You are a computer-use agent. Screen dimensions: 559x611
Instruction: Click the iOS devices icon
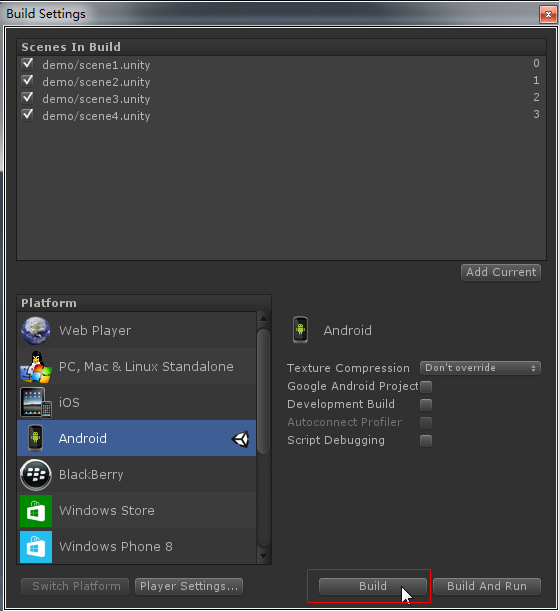tap(35, 403)
